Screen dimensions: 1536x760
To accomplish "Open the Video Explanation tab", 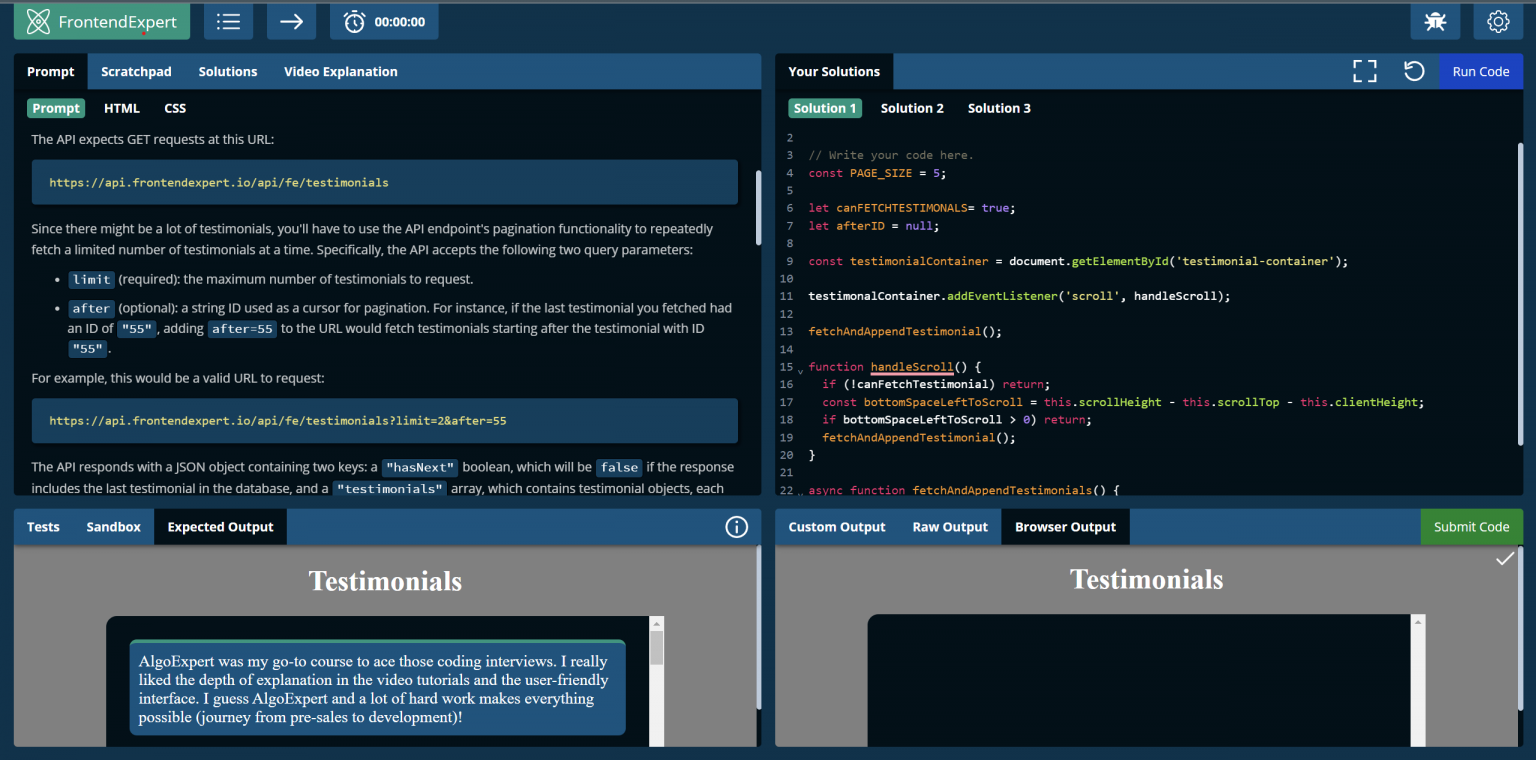I will click(340, 72).
